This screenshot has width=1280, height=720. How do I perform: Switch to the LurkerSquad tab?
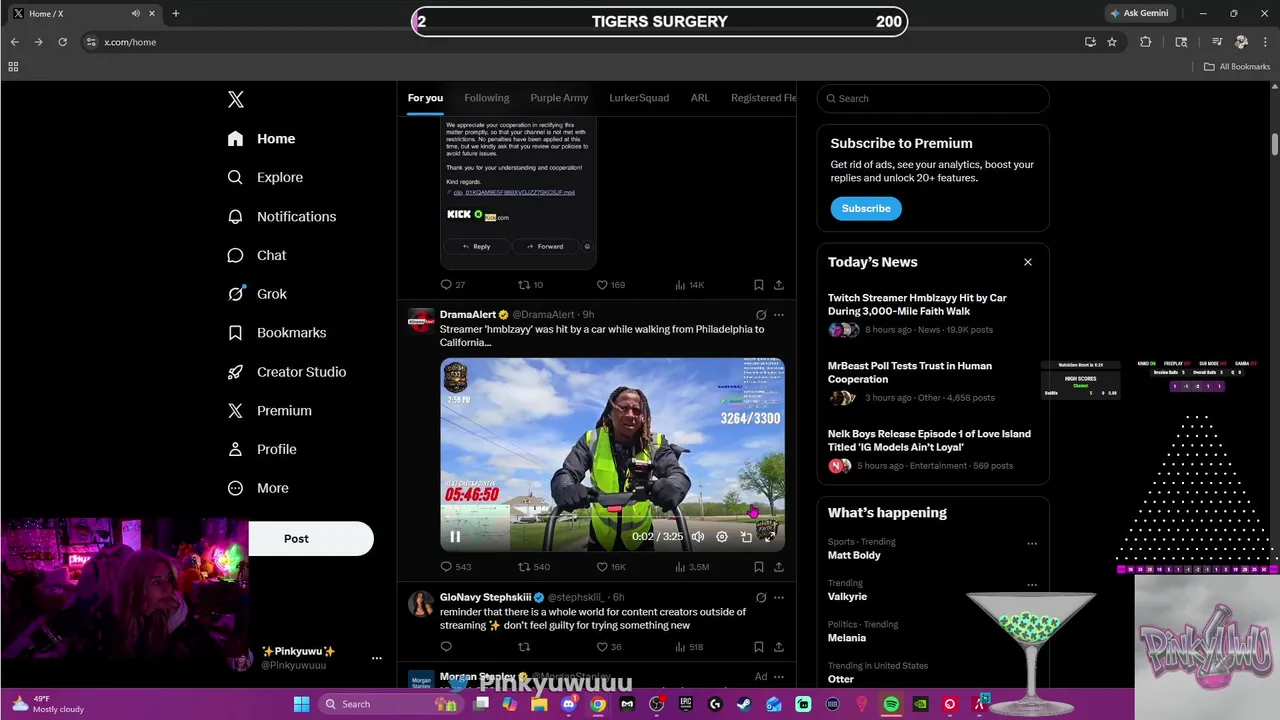click(639, 98)
